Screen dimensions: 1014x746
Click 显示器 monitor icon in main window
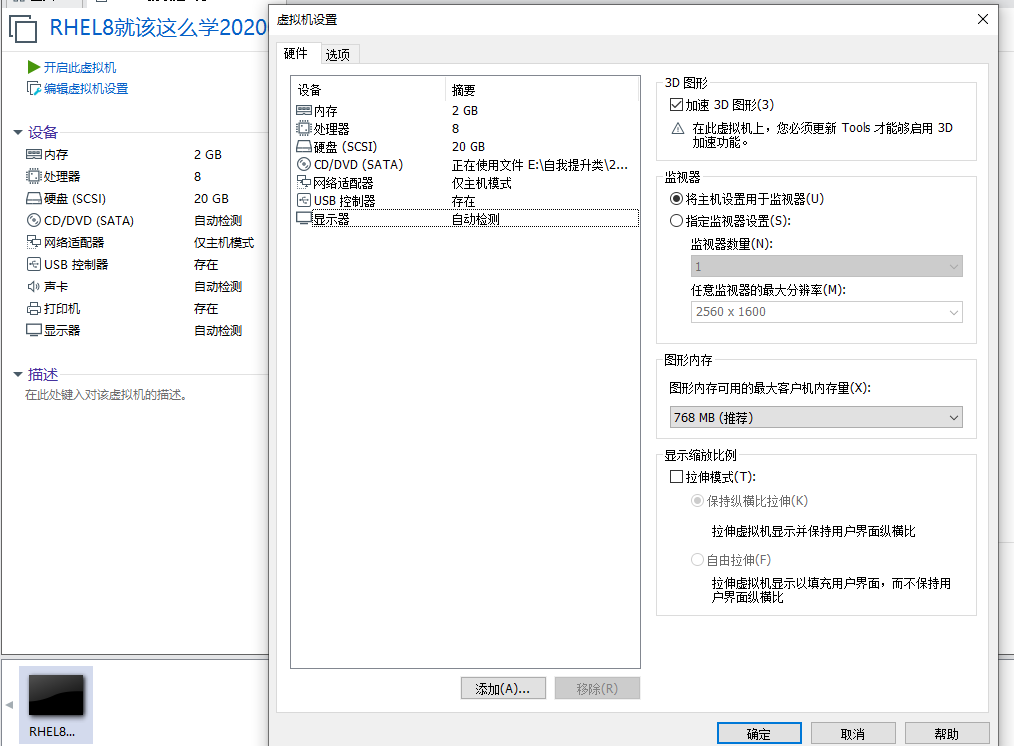click(34, 330)
